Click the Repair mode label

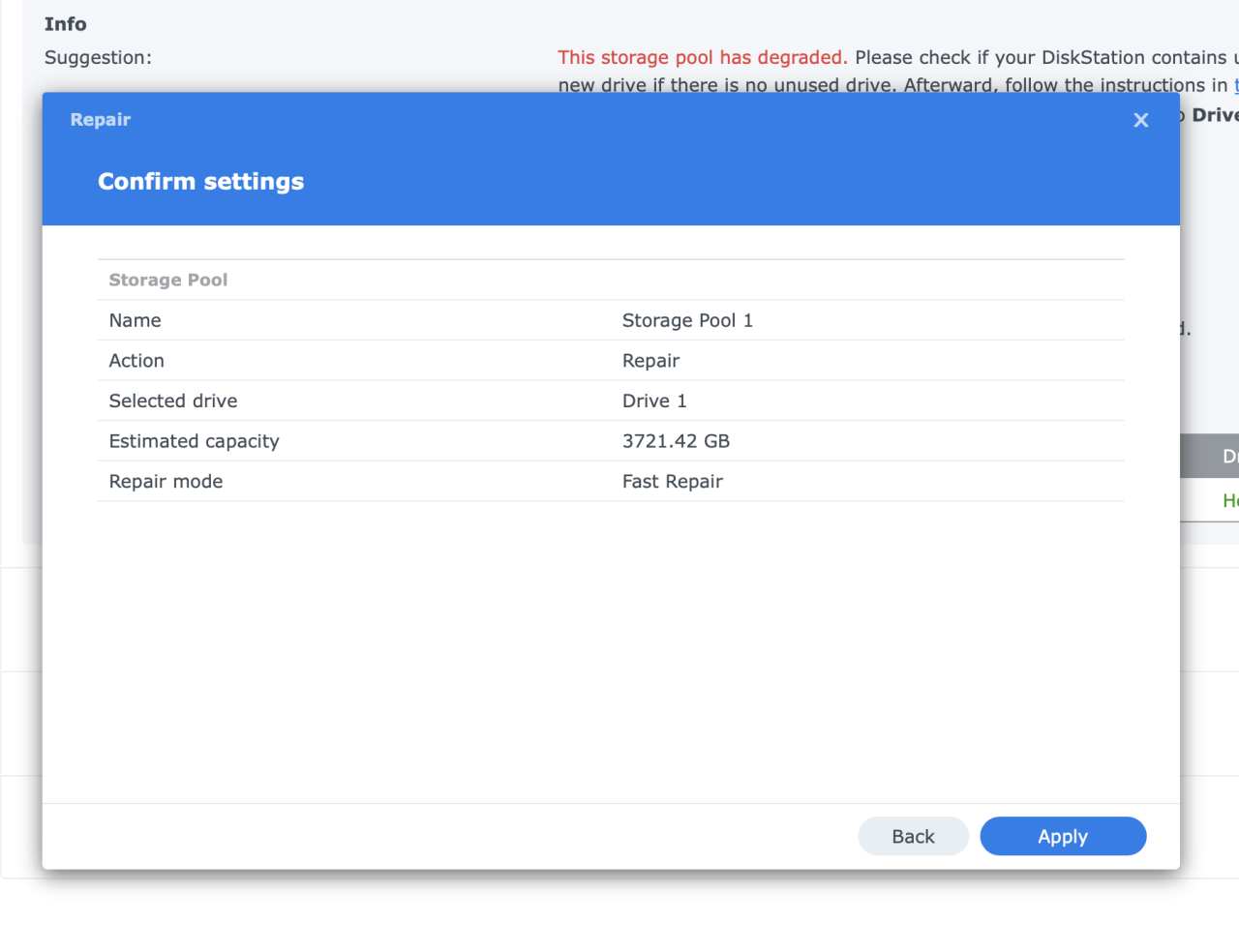(166, 482)
